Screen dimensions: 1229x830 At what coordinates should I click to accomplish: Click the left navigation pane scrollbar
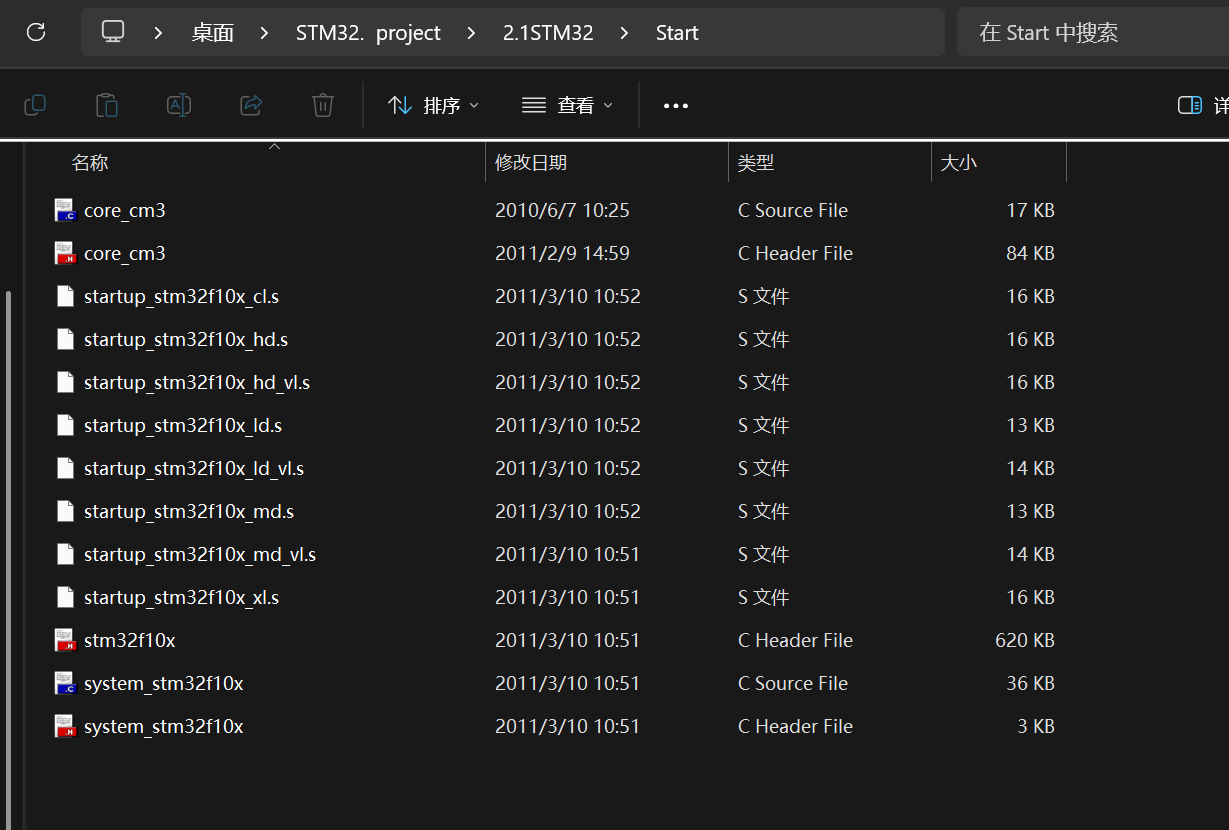(x=10, y=560)
